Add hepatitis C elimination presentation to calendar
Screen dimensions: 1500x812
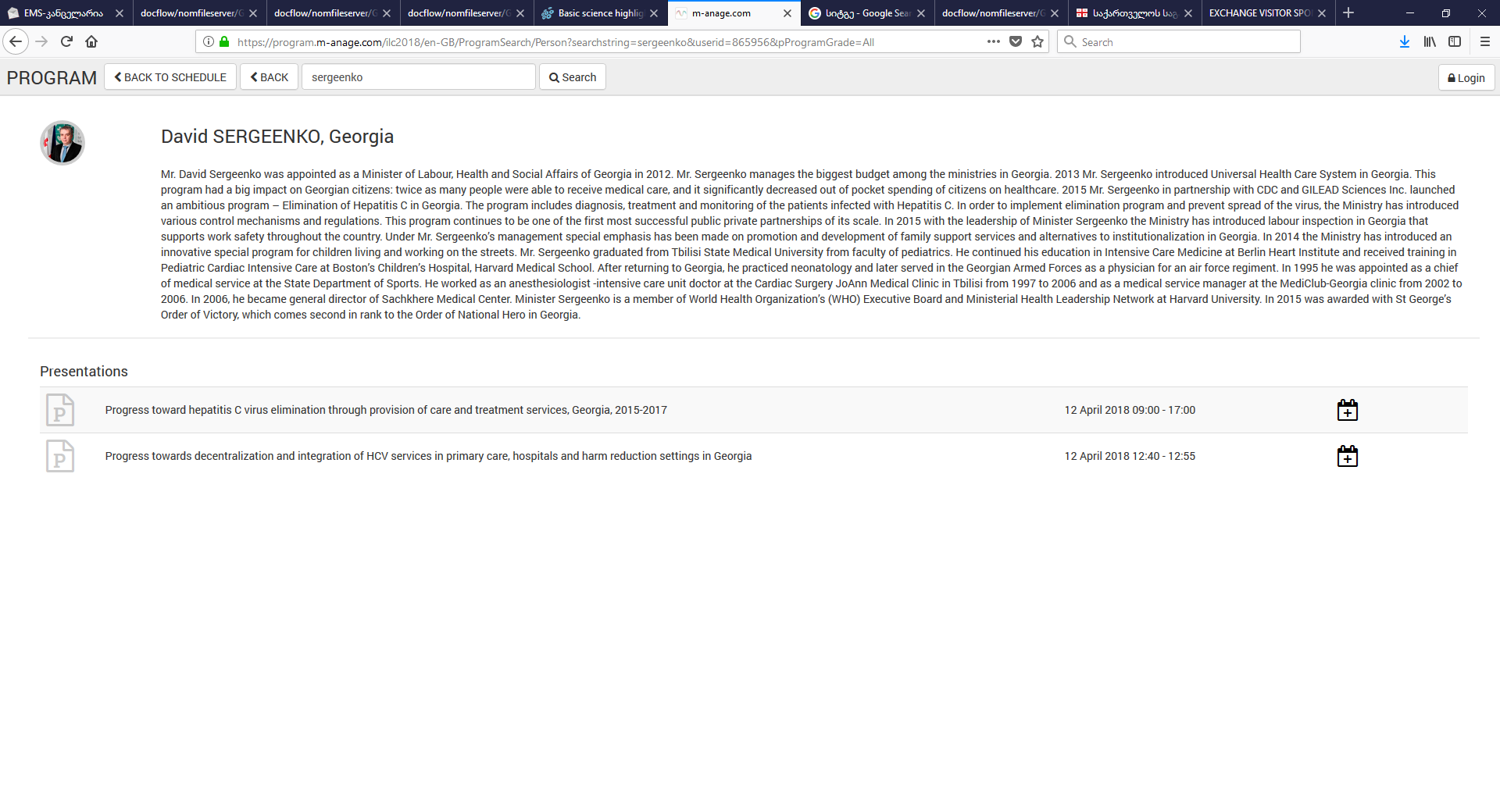1347,410
